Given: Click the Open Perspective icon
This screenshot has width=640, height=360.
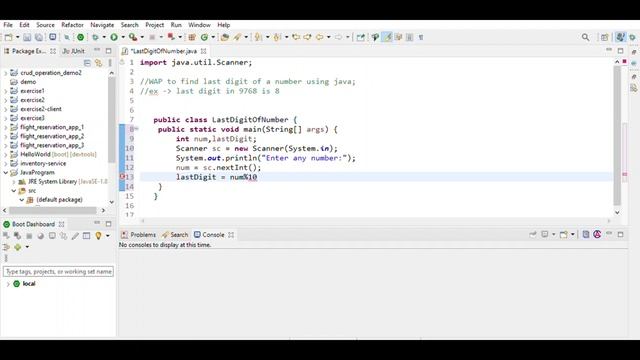Looking at the screenshot, I should (604, 37).
